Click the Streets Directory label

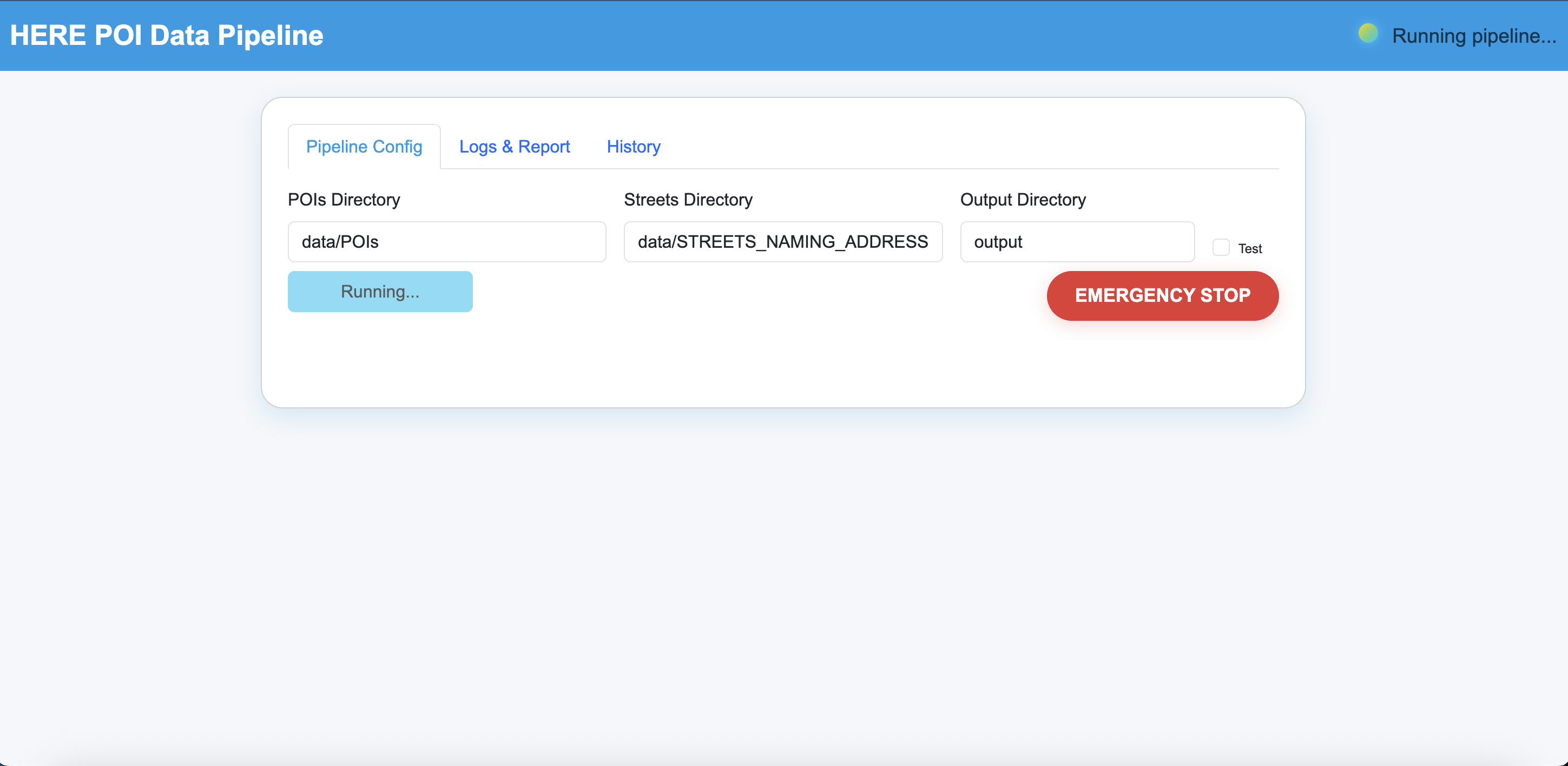(688, 200)
